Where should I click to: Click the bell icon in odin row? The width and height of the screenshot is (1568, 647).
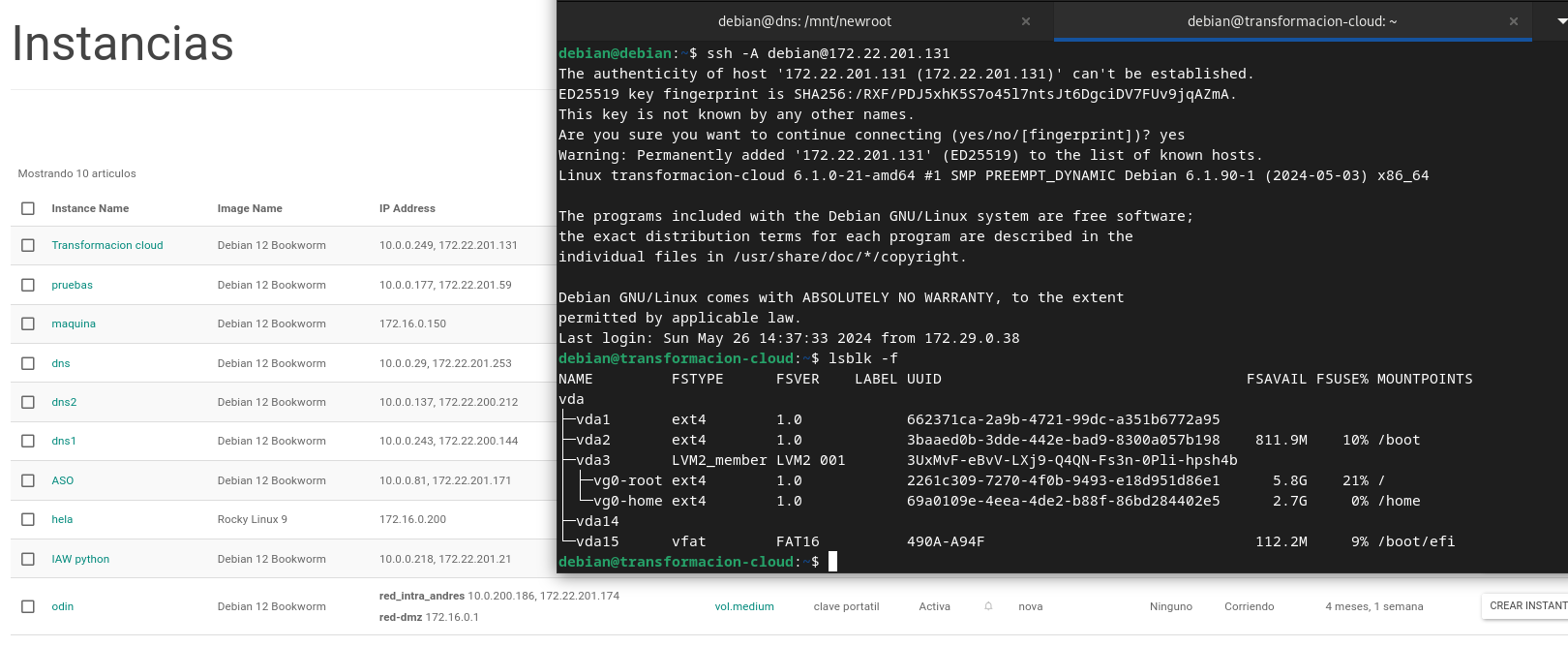pyautogui.click(x=988, y=606)
